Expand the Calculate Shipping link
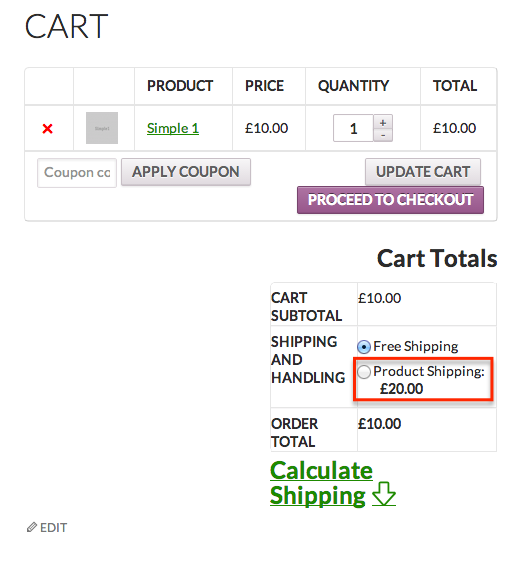The width and height of the screenshot is (531, 568). point(322,483)
